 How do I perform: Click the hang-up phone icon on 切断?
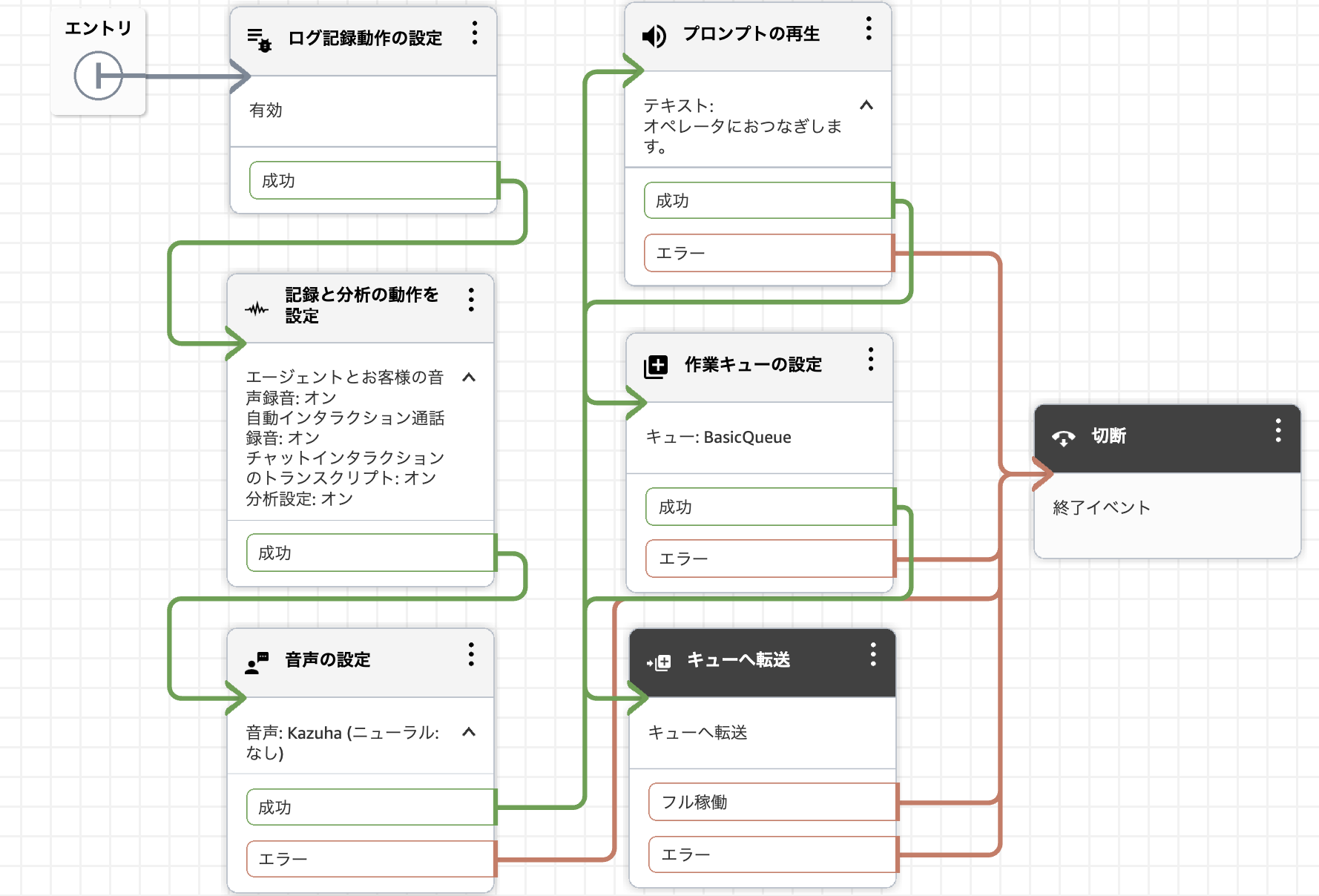point(1063,438)
